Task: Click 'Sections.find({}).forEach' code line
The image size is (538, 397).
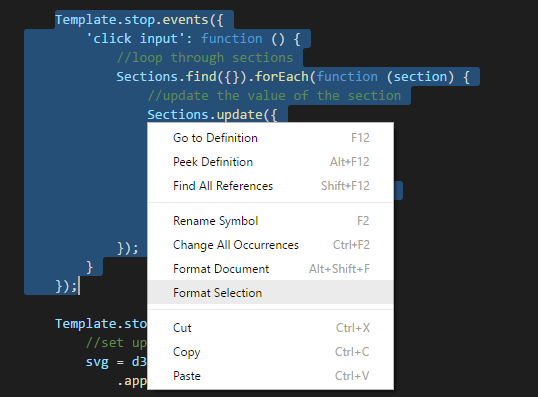Action: (293, 77)
